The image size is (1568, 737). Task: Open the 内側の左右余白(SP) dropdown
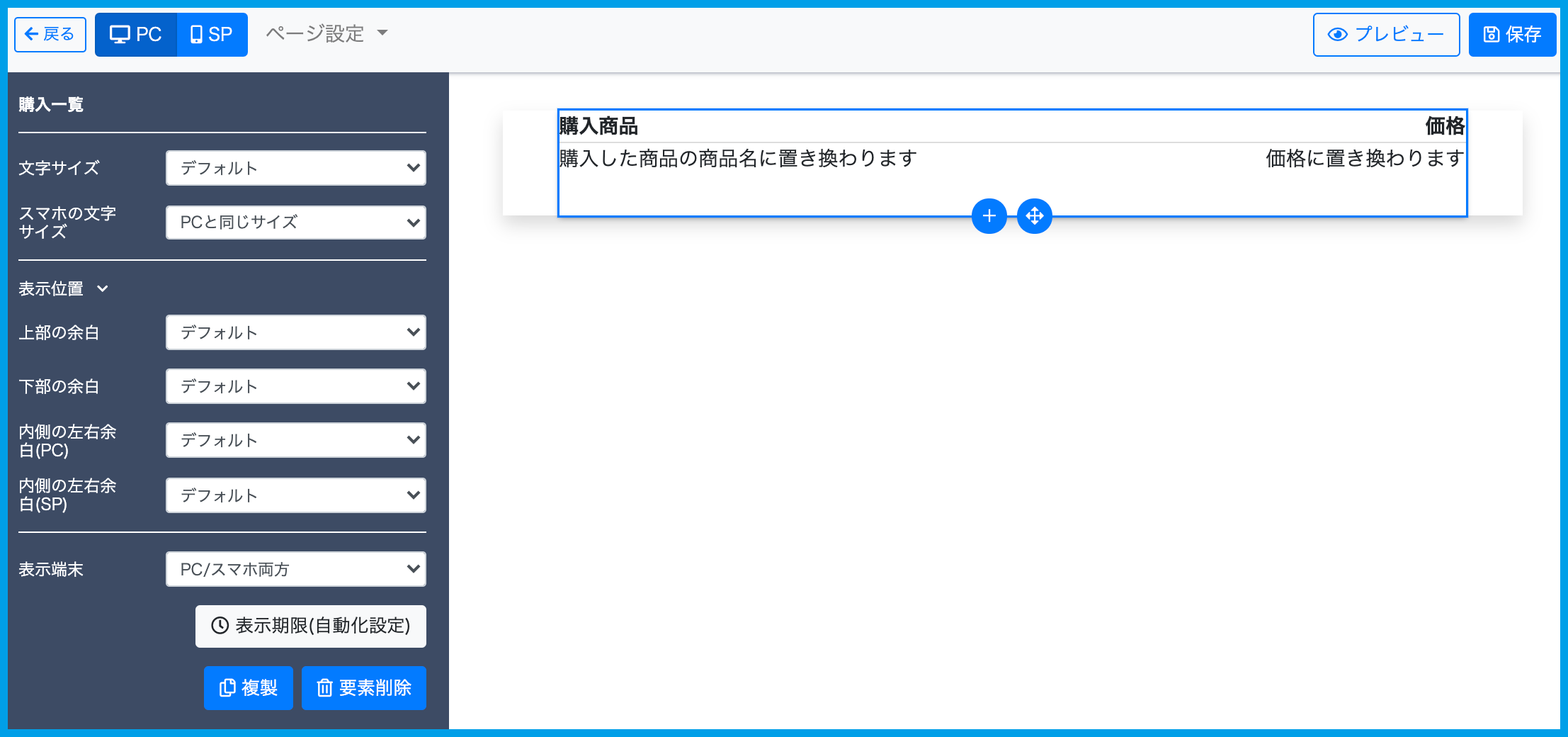[x=295, y=495]
